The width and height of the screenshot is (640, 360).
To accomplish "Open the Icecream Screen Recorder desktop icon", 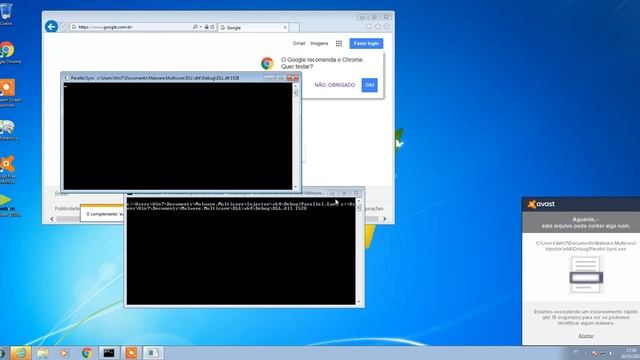I will coord(8,93).
